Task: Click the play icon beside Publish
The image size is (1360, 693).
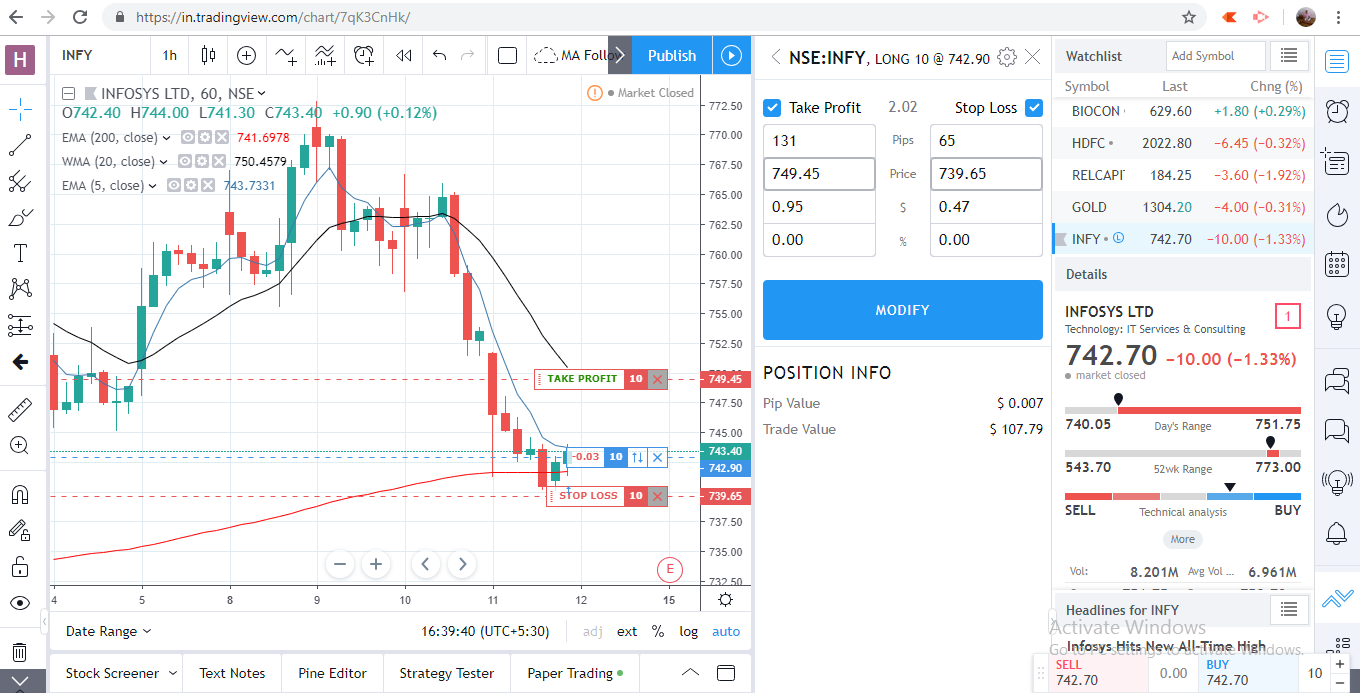Action: click(732, 55)
